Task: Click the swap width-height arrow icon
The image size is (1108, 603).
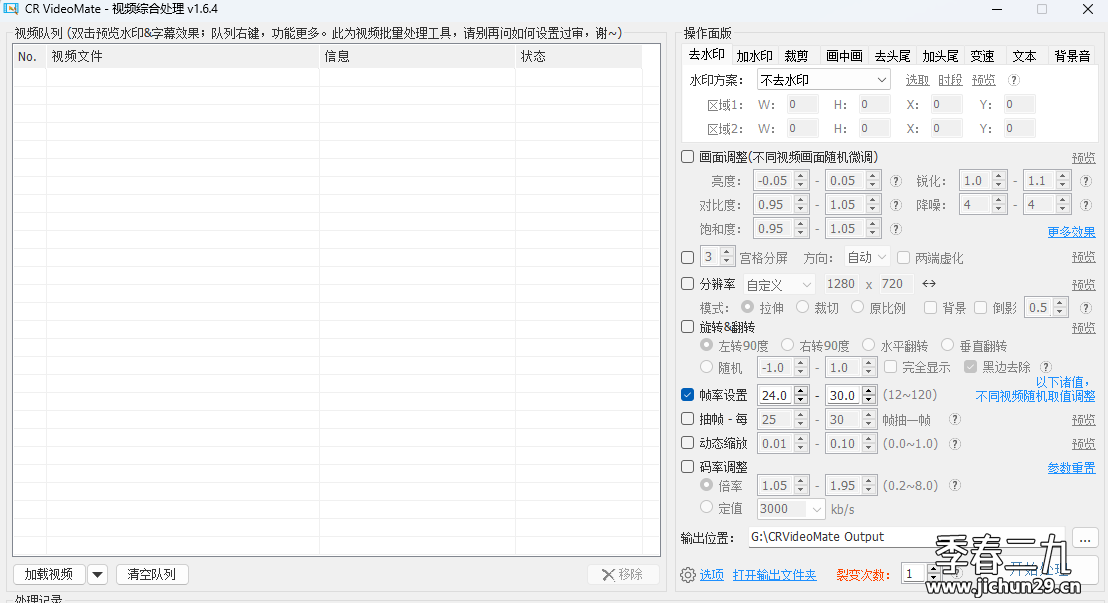Action: [929, 283]
